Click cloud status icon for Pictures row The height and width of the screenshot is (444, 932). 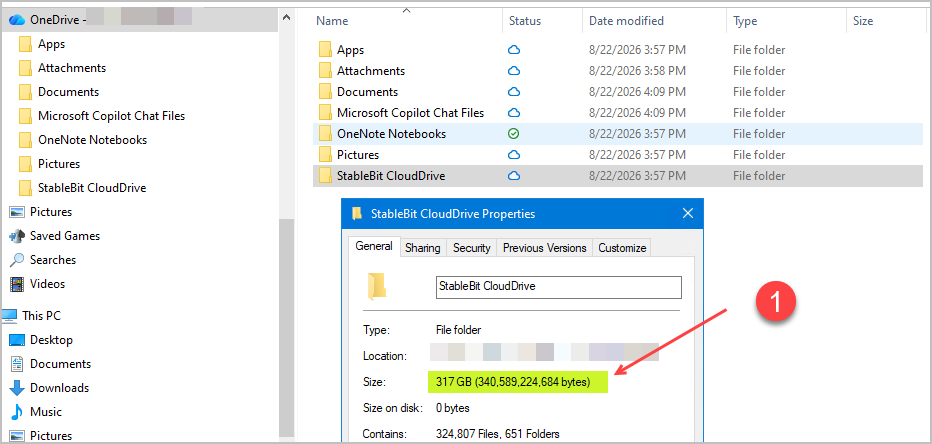click(514, 155)
